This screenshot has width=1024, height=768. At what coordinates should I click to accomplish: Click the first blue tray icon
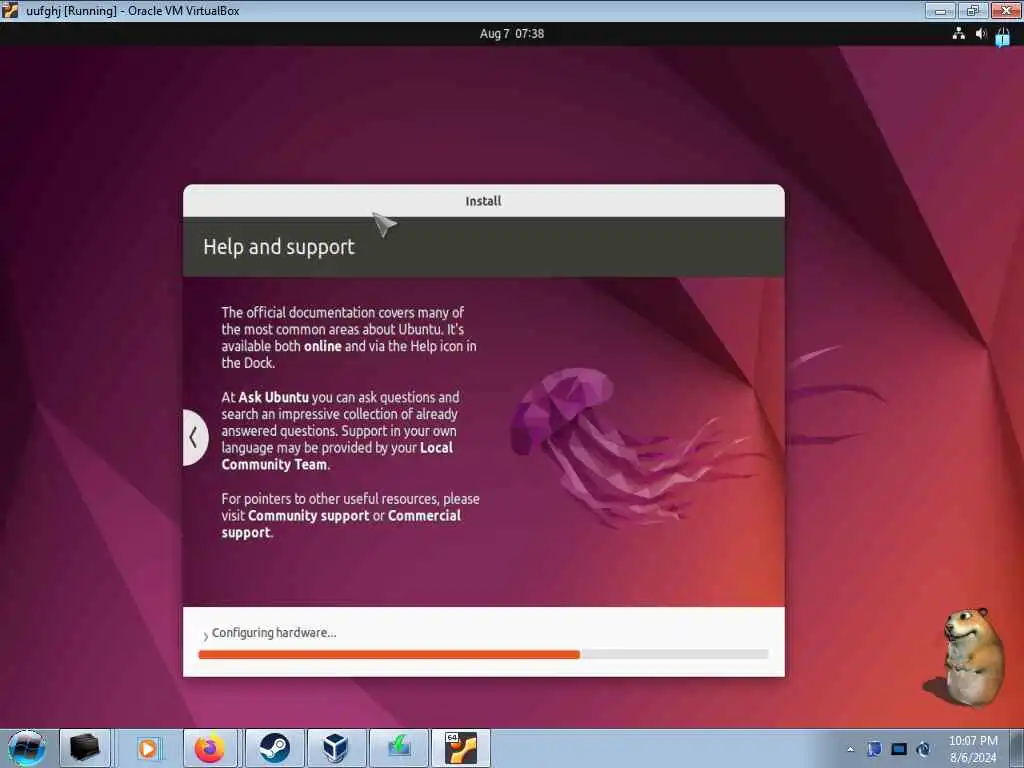point(874,749)
